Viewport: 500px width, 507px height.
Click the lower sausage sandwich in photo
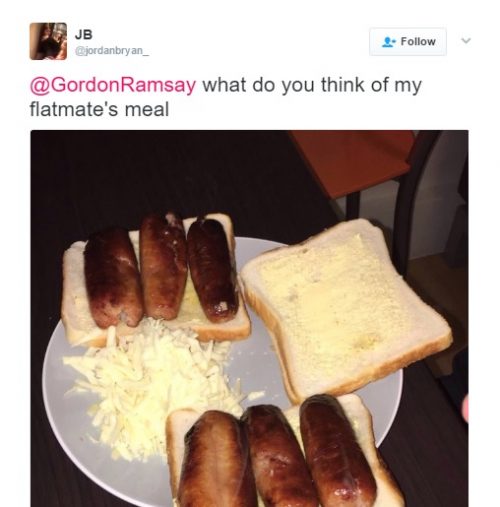[283, 453]
